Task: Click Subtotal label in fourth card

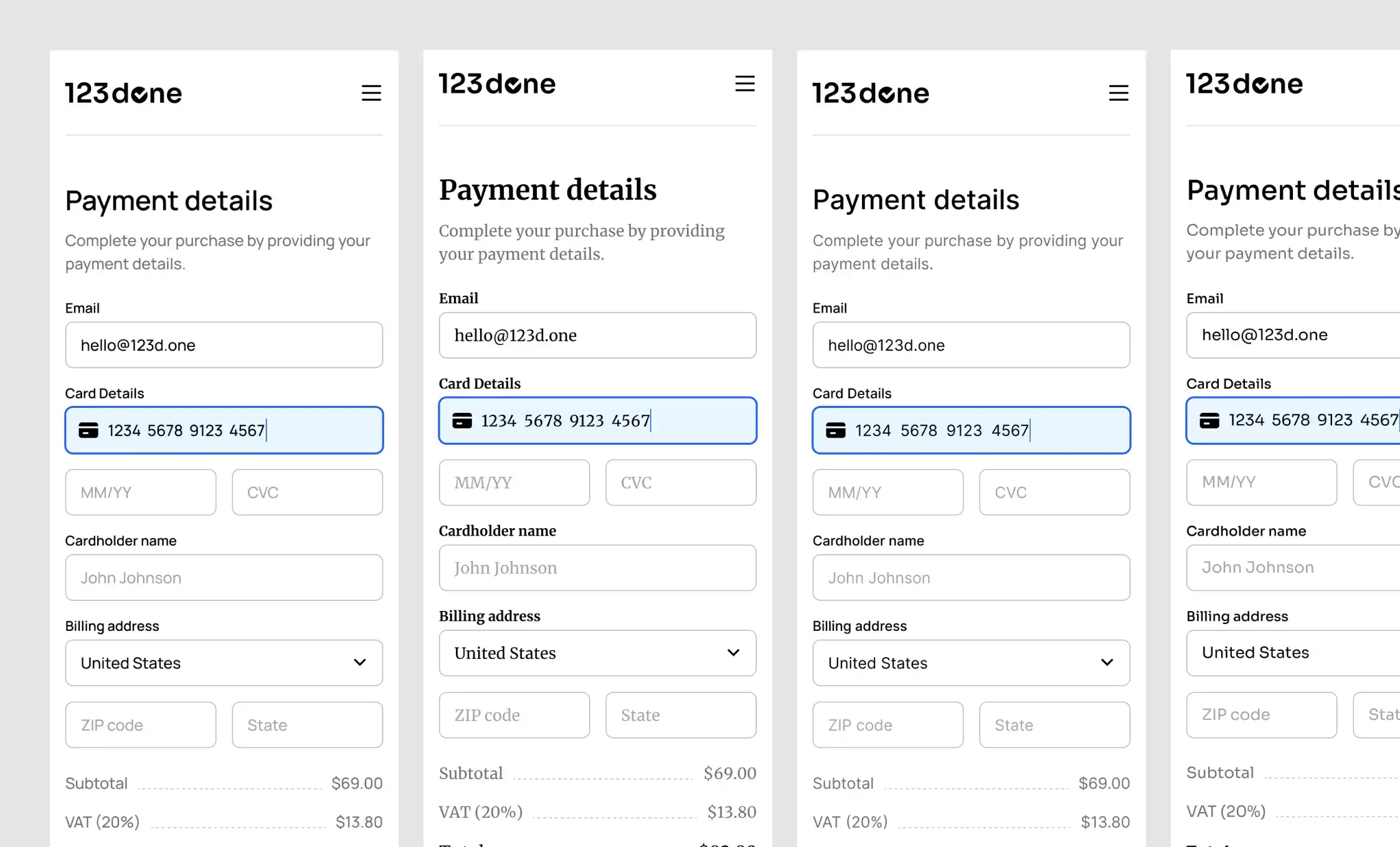Action: click(x=1220, y=773)
